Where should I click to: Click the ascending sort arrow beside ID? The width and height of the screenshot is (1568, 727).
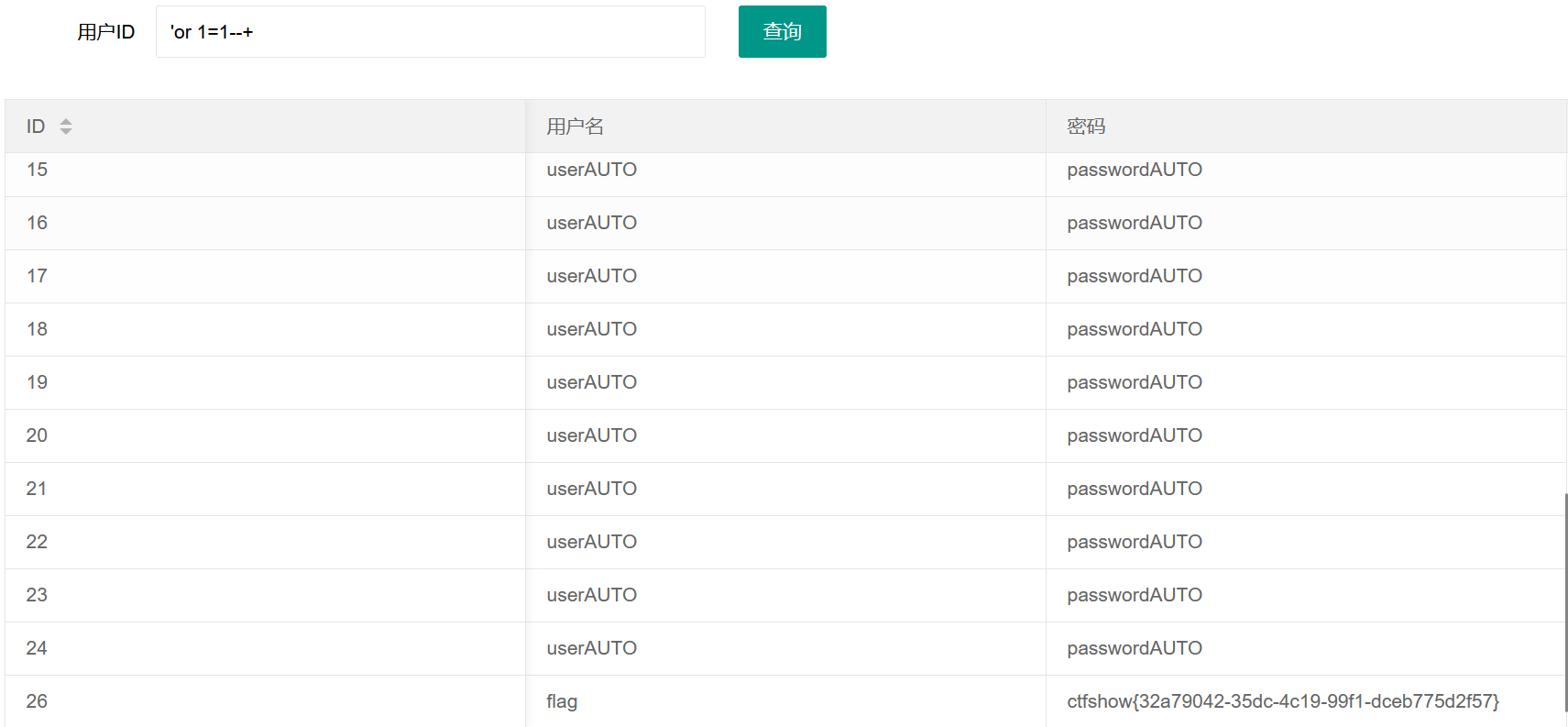coord(66,121)
